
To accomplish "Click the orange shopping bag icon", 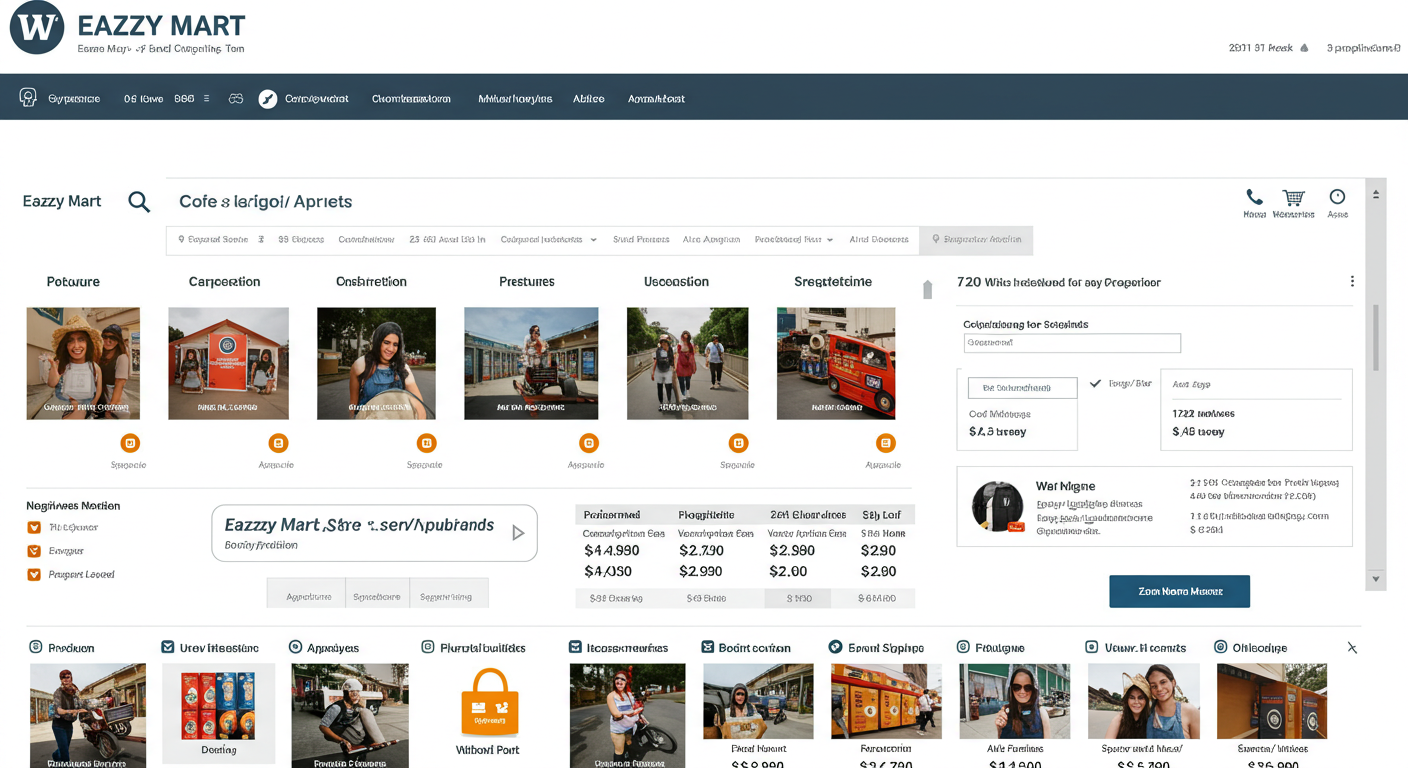I will coord(489,703).
